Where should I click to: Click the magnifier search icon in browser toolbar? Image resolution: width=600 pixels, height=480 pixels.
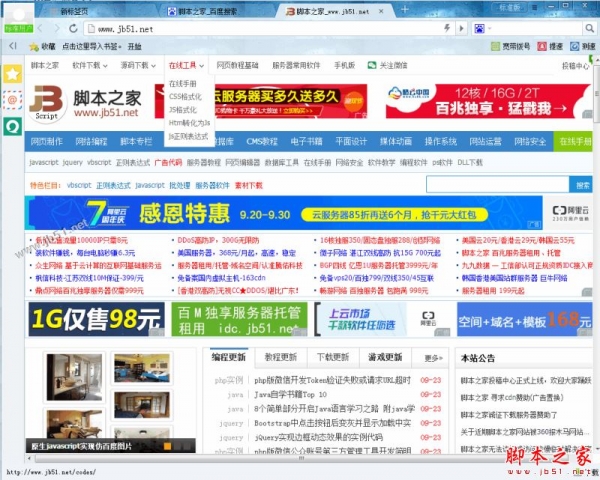click(x=589, y=28)
